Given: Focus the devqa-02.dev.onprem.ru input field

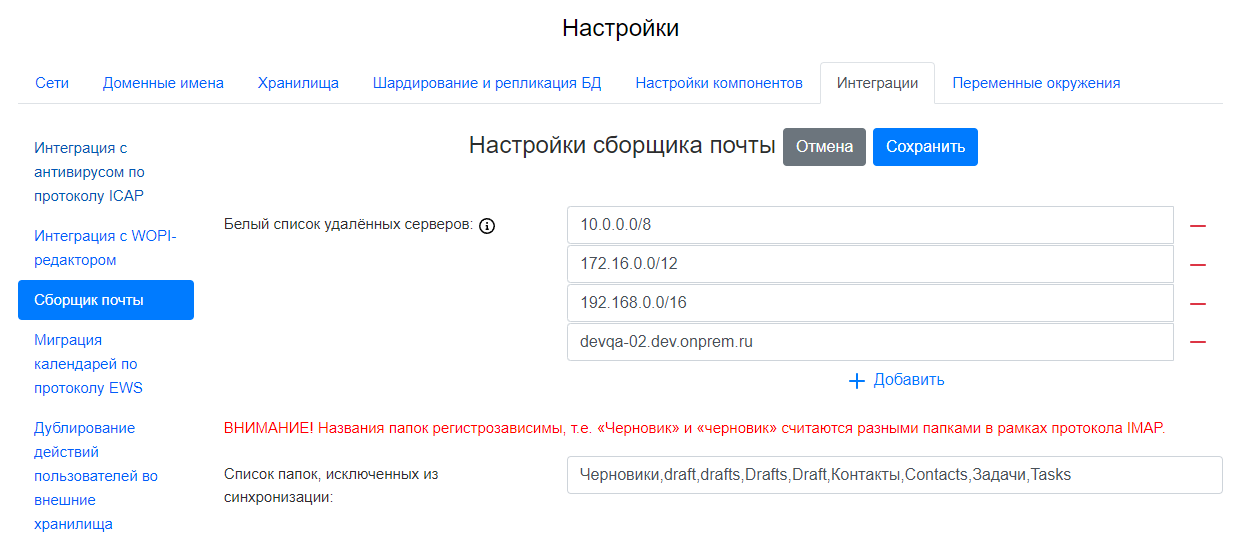Looking at the screenshot, I should 869,342.
